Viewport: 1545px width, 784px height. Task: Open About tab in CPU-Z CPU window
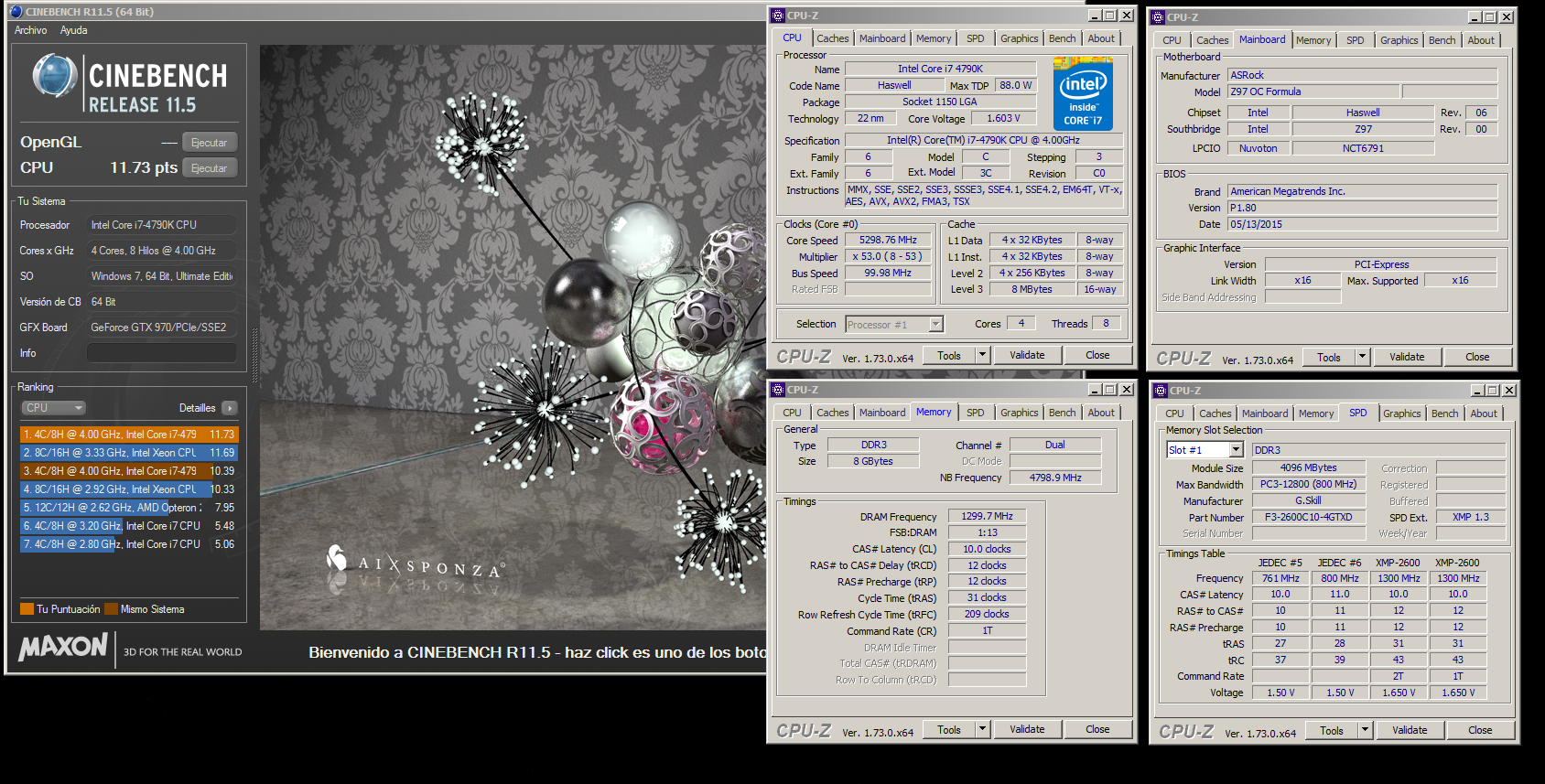(x=1101, y=38)
